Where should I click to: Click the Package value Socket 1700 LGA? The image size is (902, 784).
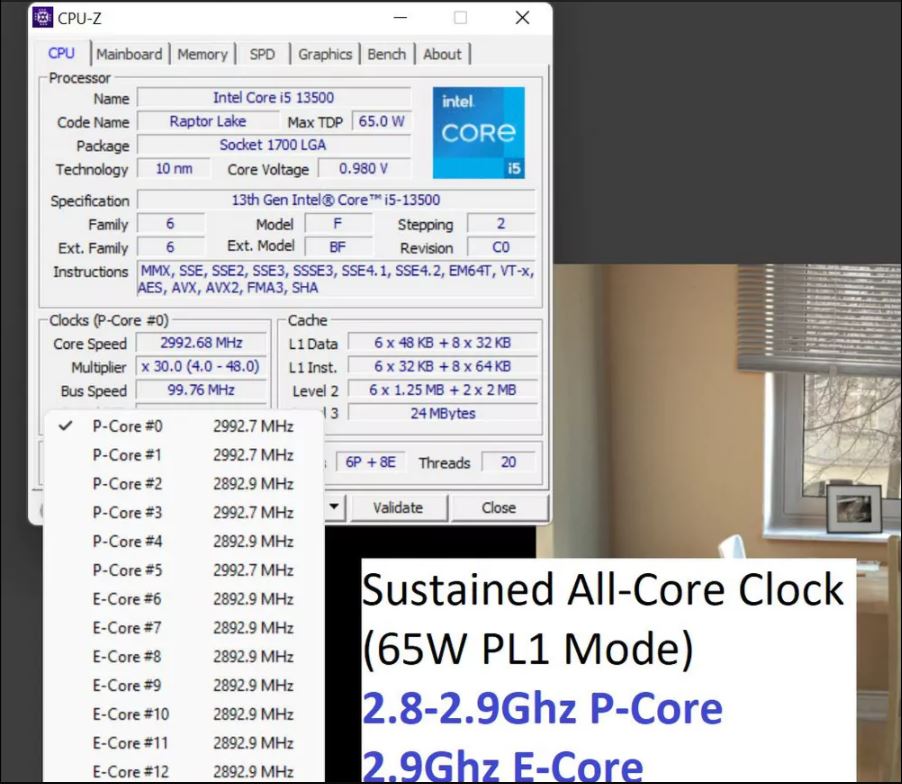274,145
